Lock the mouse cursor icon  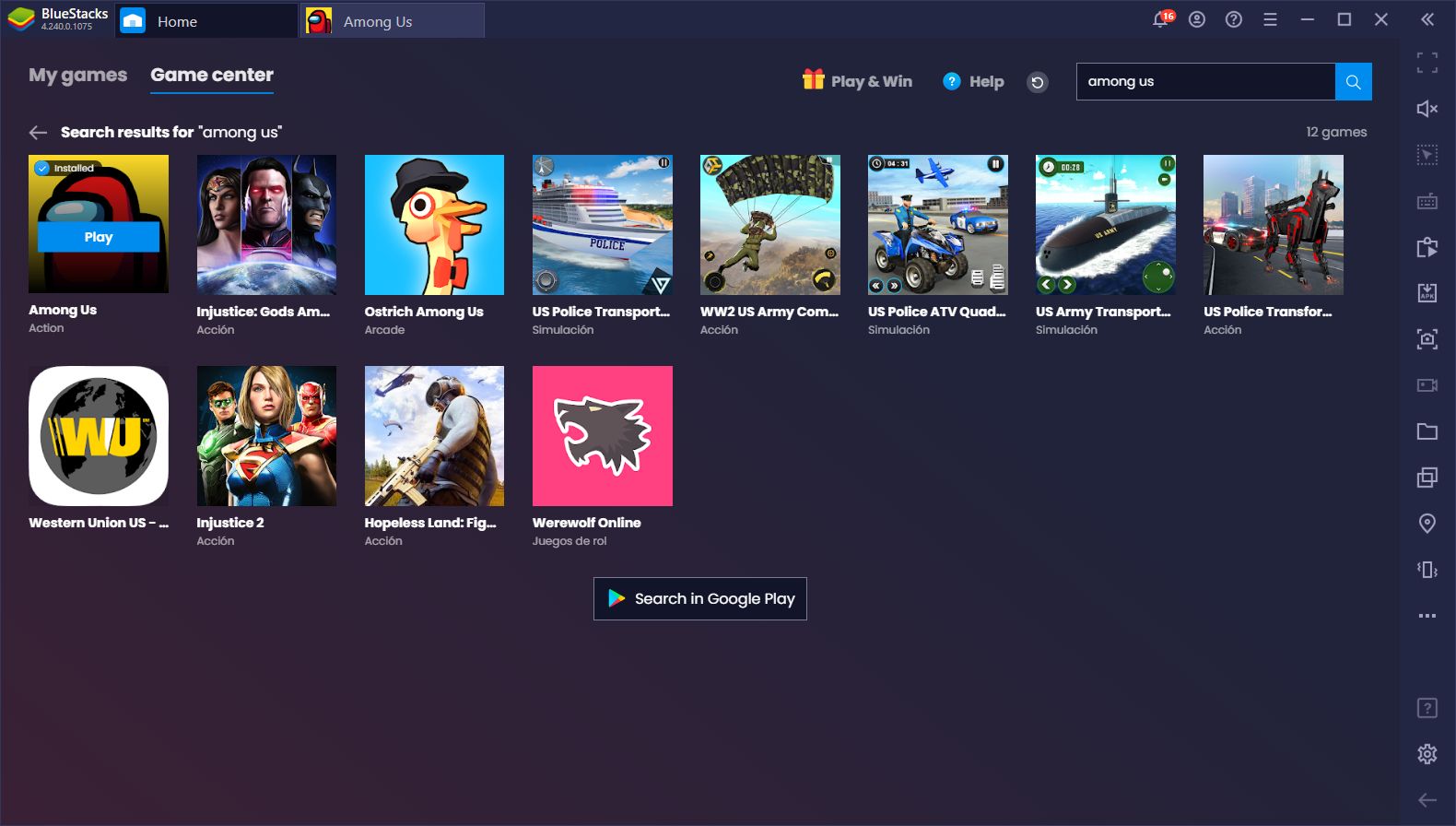coord(1427,155)
